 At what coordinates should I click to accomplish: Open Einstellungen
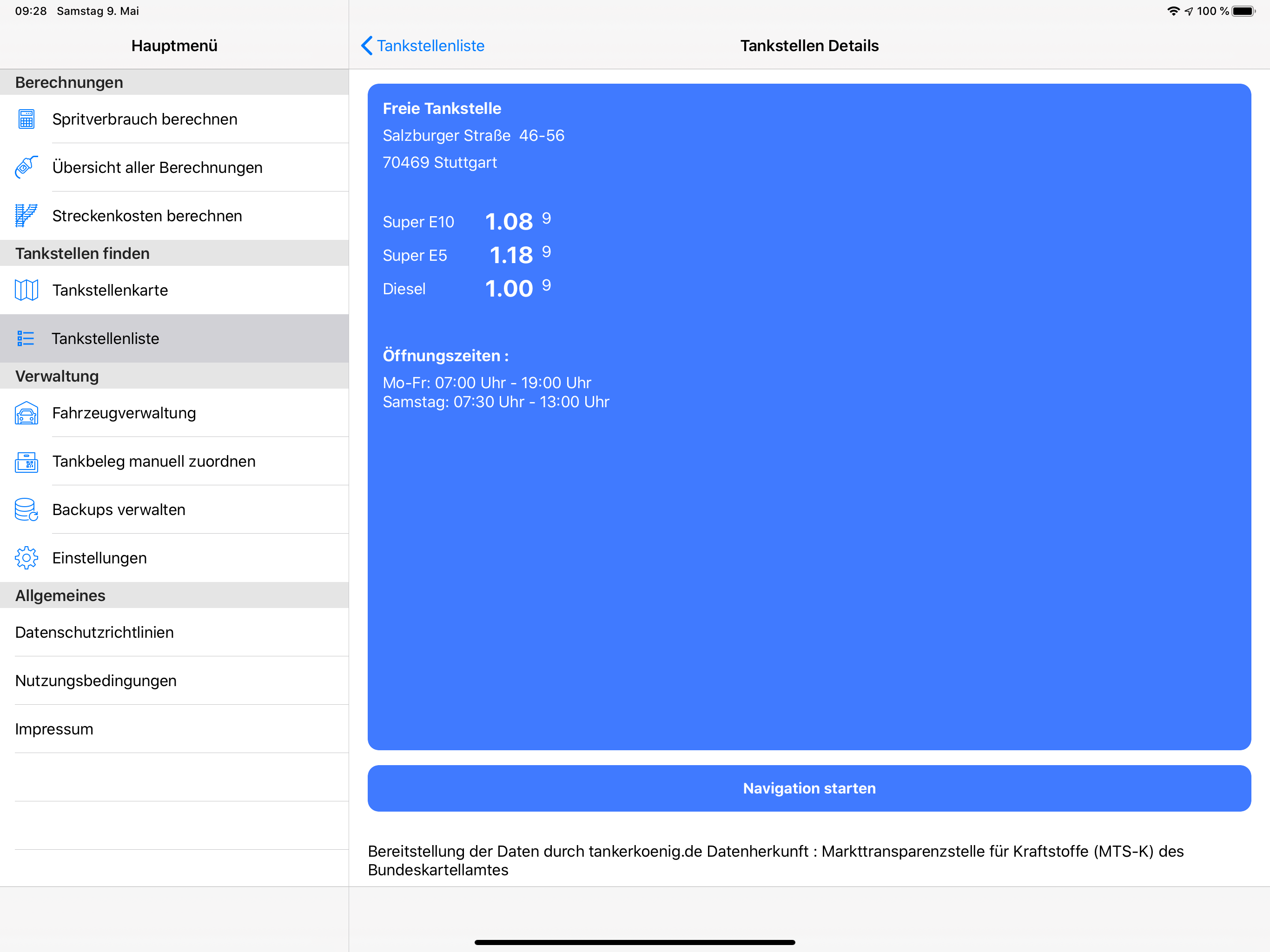(x=174, y=558)
